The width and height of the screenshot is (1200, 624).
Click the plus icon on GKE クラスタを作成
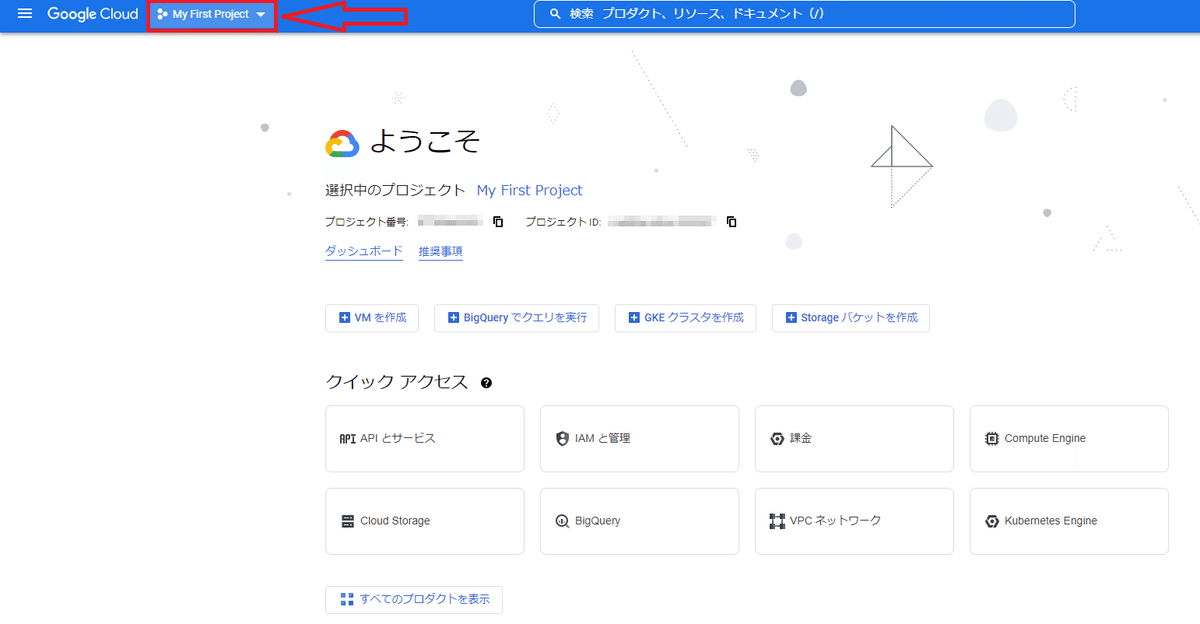(634, 318)
